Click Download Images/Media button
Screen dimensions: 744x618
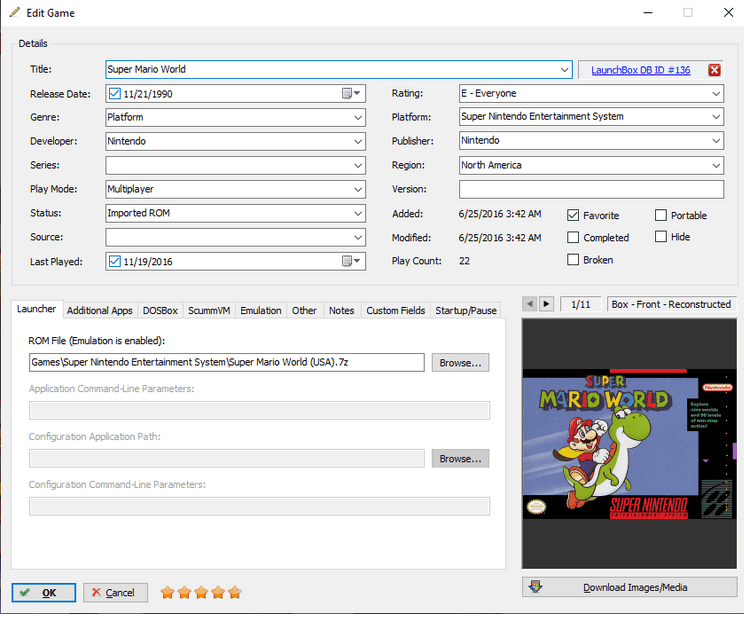(x=629, y=587)
